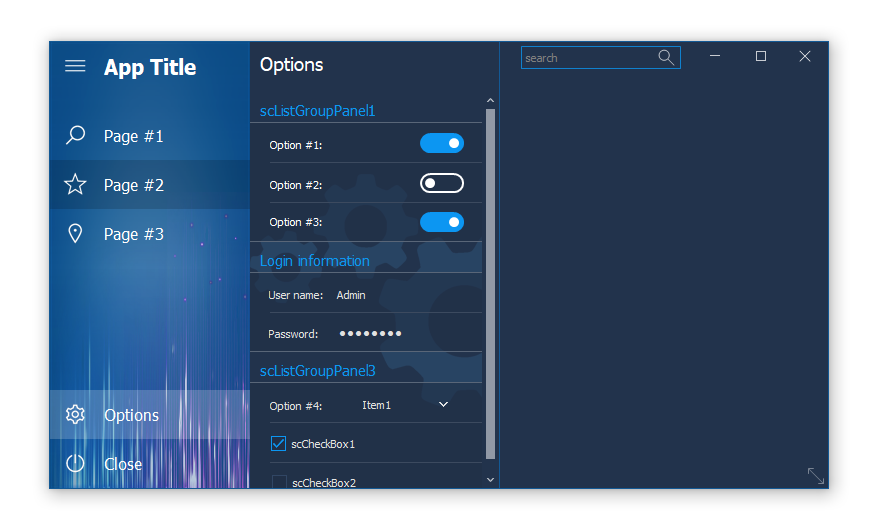This screenshot has width=880, height=530.
Task: Click the User name: label
Action: [x=296, y=295]
